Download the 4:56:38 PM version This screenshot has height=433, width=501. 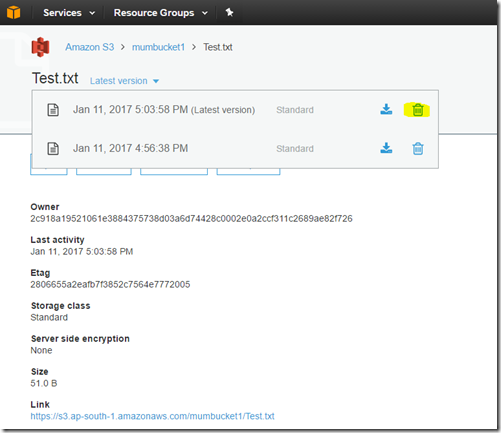[386, 148]
